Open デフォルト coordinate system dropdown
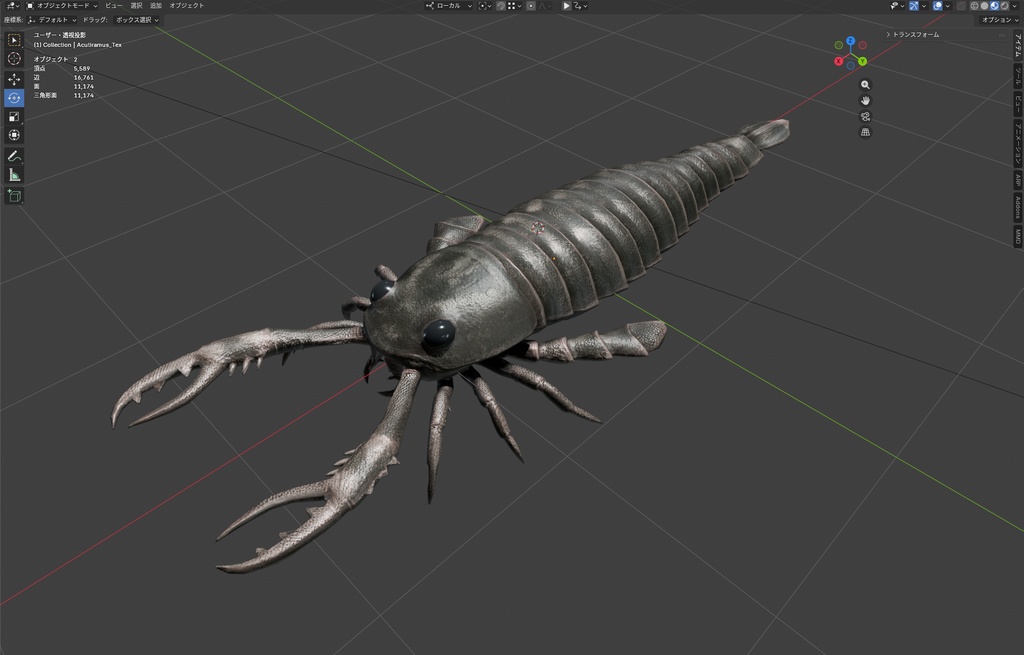The width and height of the screenshot is (1024, 655). 52,20
